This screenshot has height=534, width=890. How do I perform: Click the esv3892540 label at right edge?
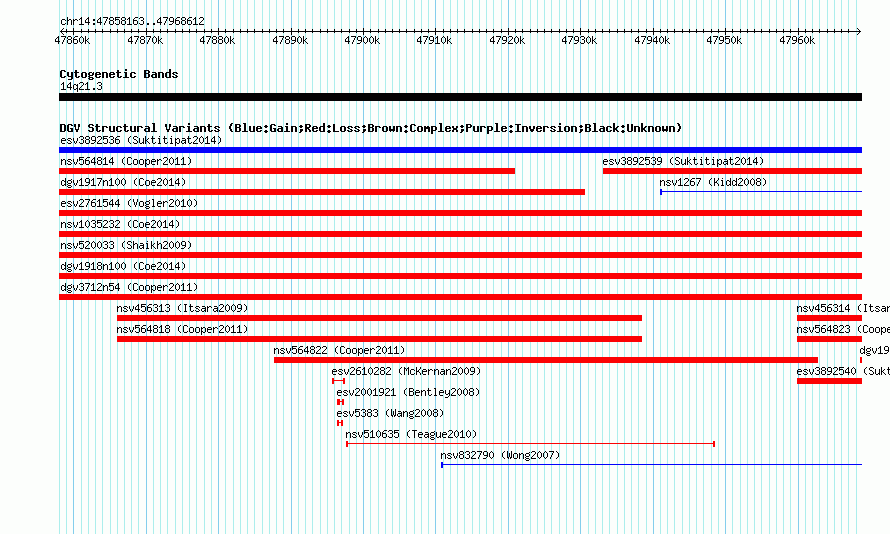842,371
